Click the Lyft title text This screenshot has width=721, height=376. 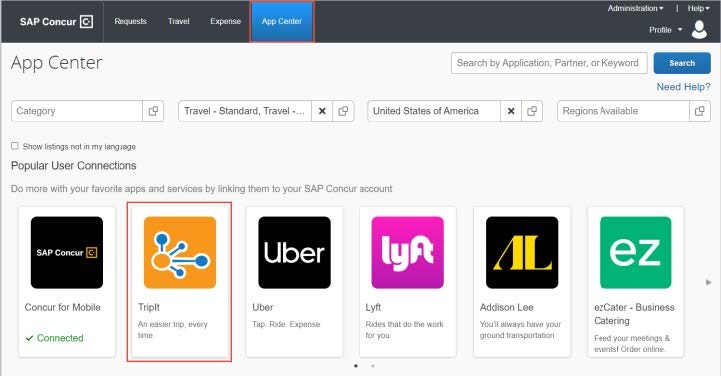373,307
